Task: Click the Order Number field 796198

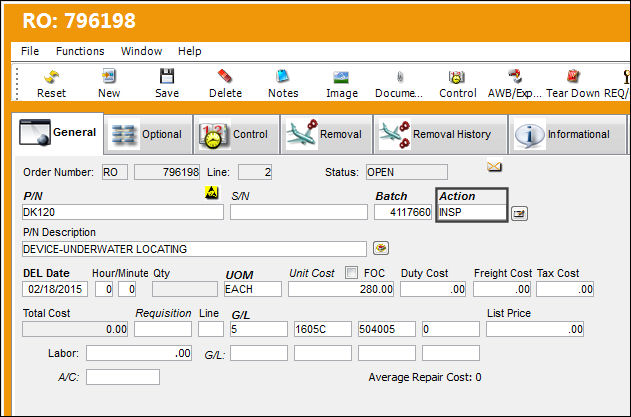Action: coord(167,172)
